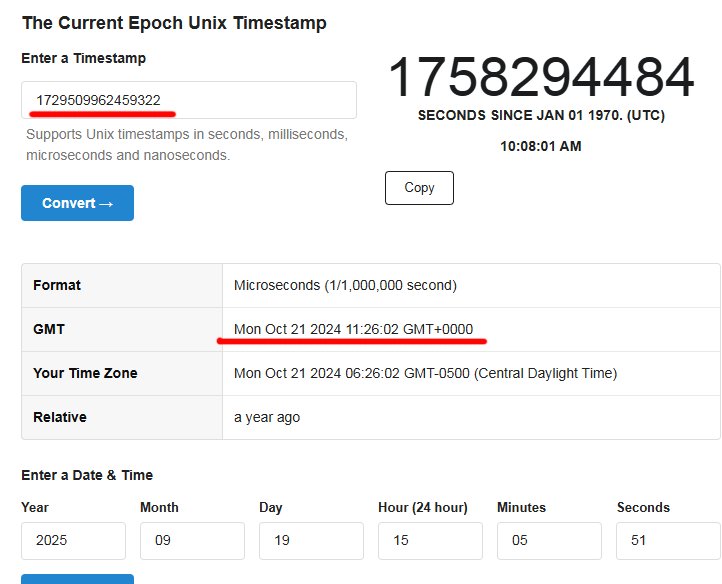Image resolution: width=722 pixels, height=584 pixels.
Task: Select the large 1758294484 epoch number
Action: click(541, 77)
